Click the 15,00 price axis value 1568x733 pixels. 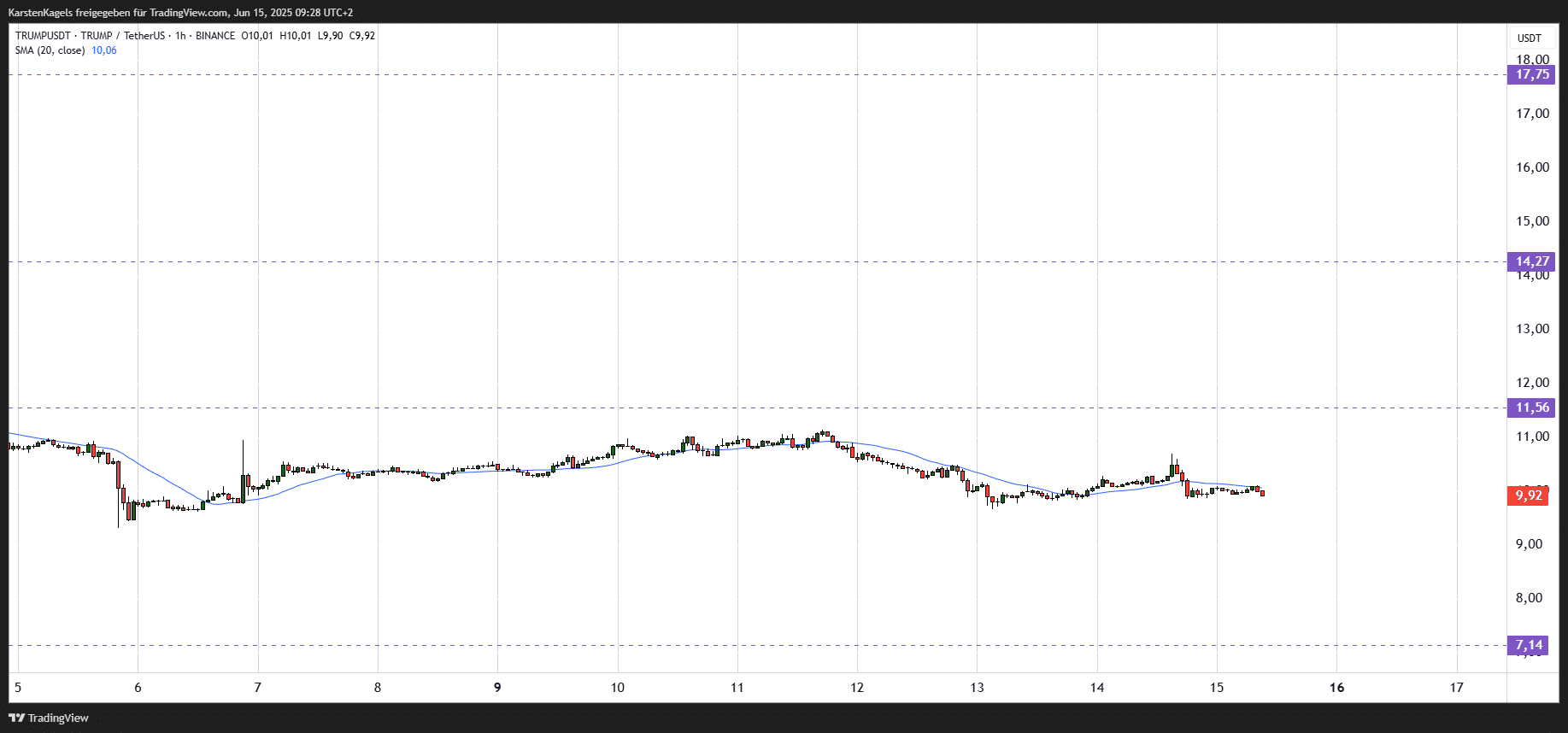(1532, 221)
